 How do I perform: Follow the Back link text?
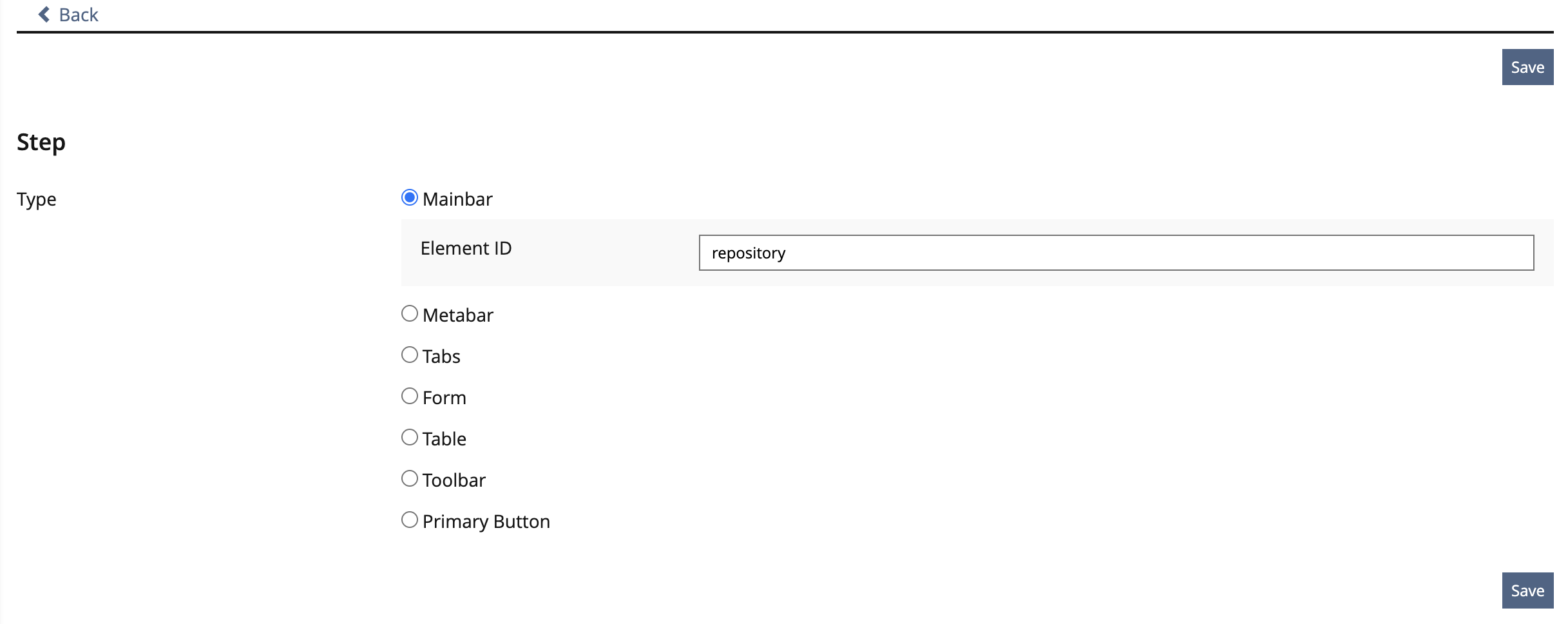click(x=79, y=15)
